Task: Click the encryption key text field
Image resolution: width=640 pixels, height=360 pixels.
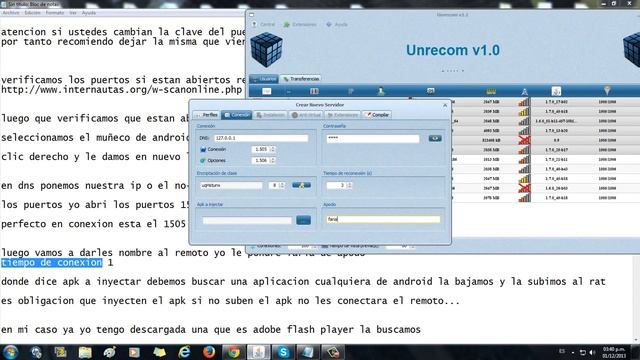Action: 231,185
